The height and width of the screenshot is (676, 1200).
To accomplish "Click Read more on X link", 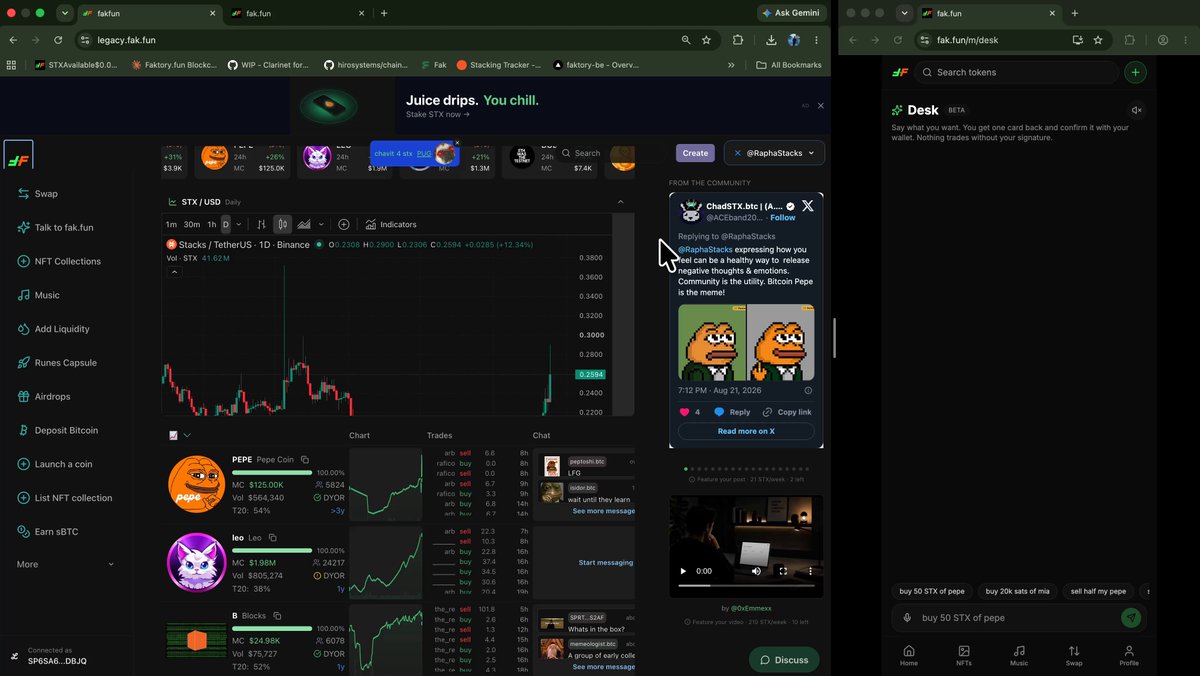I will pos(746,431).
